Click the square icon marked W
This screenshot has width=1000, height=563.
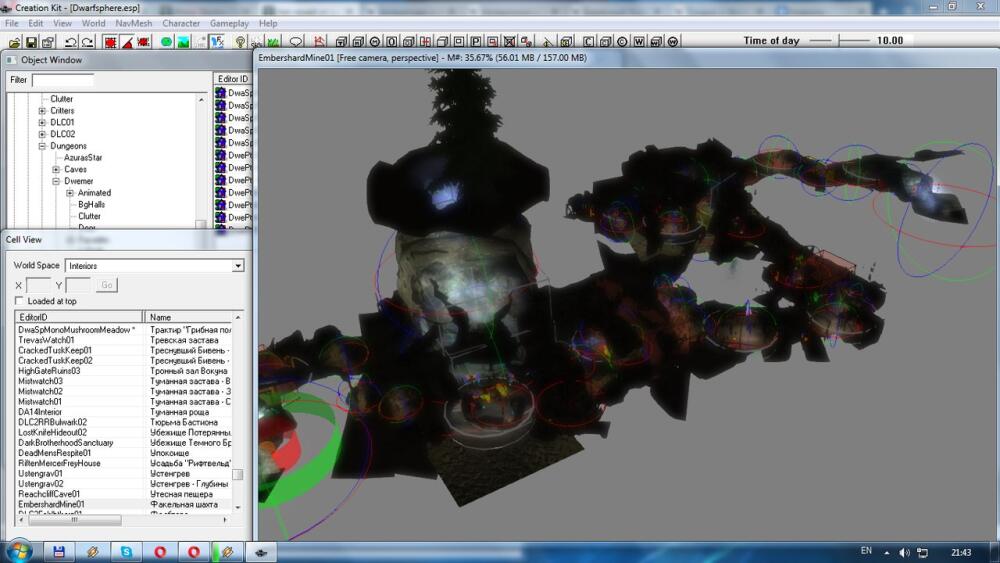coord(639,42)
